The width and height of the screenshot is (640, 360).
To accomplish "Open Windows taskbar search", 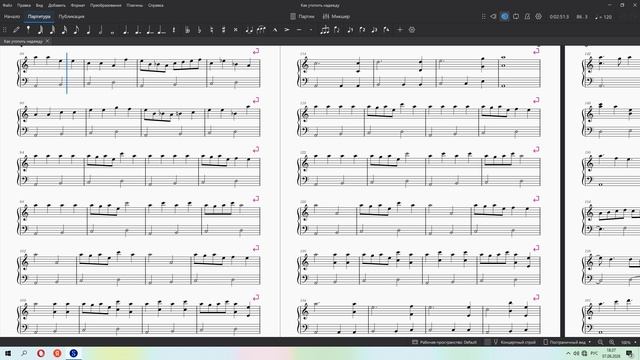I will tap(24, 353).
